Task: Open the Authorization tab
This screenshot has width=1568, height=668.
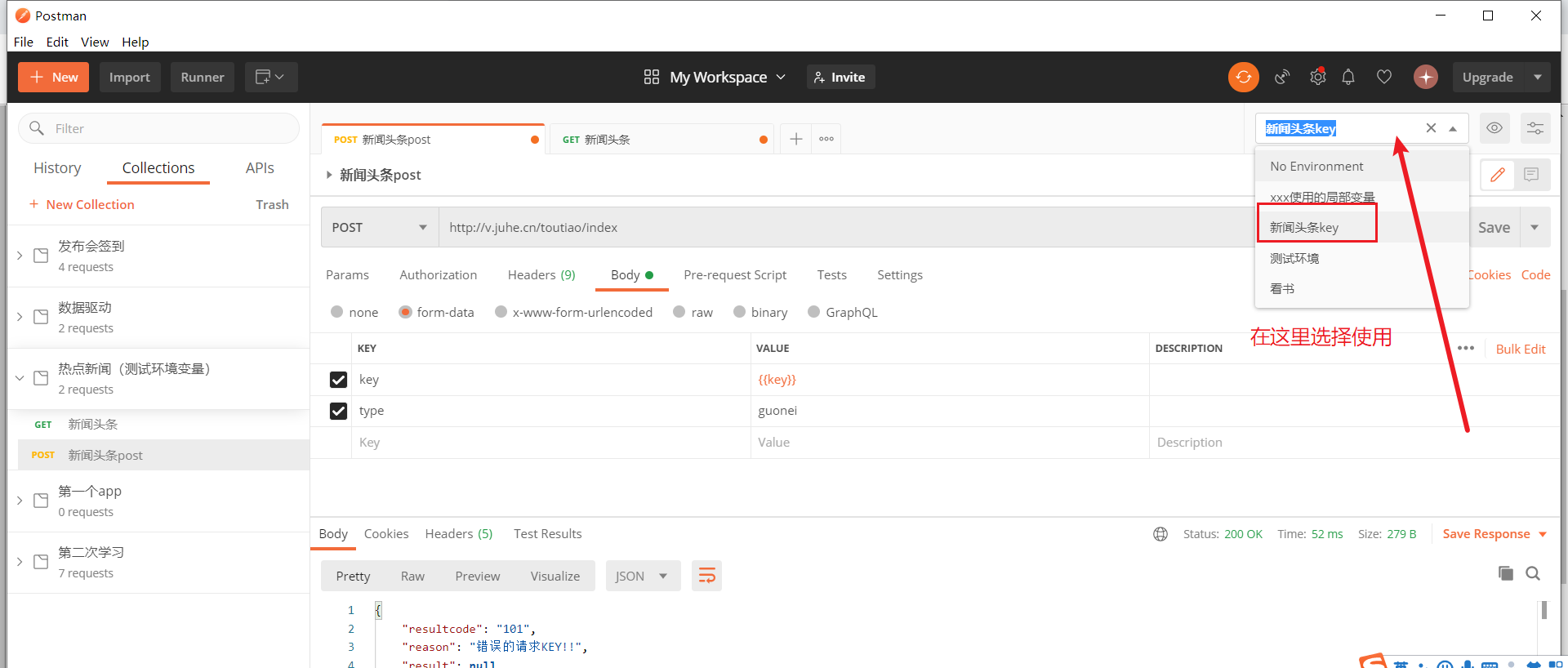Action: (439, 275)
